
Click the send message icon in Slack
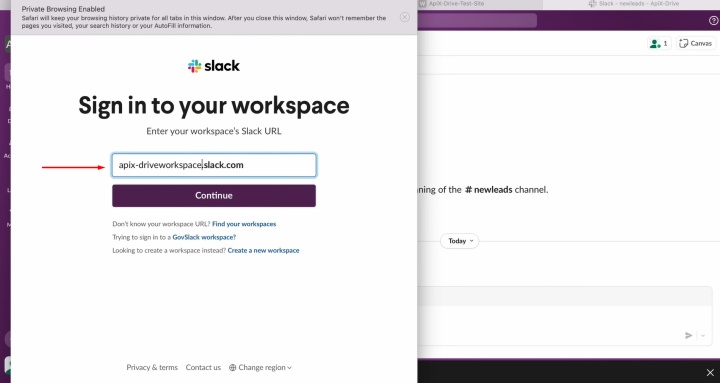688,336
